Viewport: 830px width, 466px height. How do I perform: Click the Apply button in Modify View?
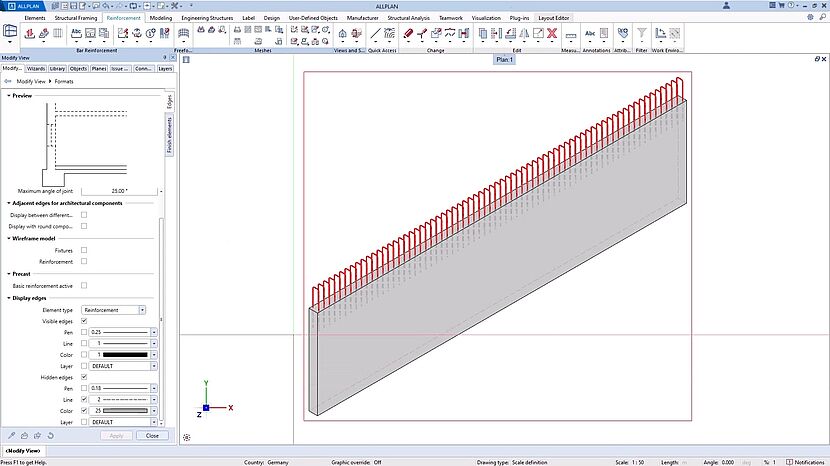coord(116,436)
